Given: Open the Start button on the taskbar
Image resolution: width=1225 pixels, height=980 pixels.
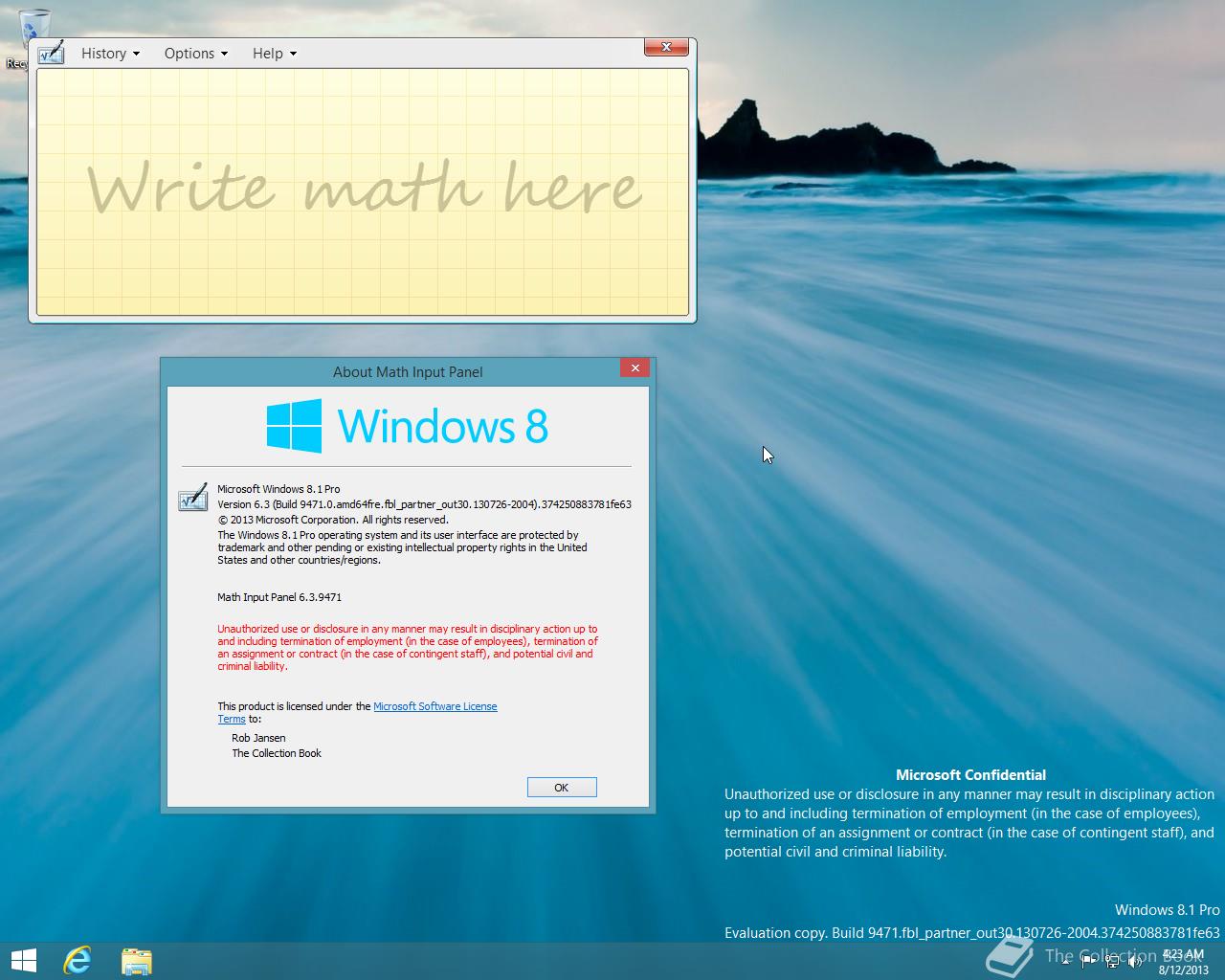Looking at the screenshot, I should coord(23,960).
